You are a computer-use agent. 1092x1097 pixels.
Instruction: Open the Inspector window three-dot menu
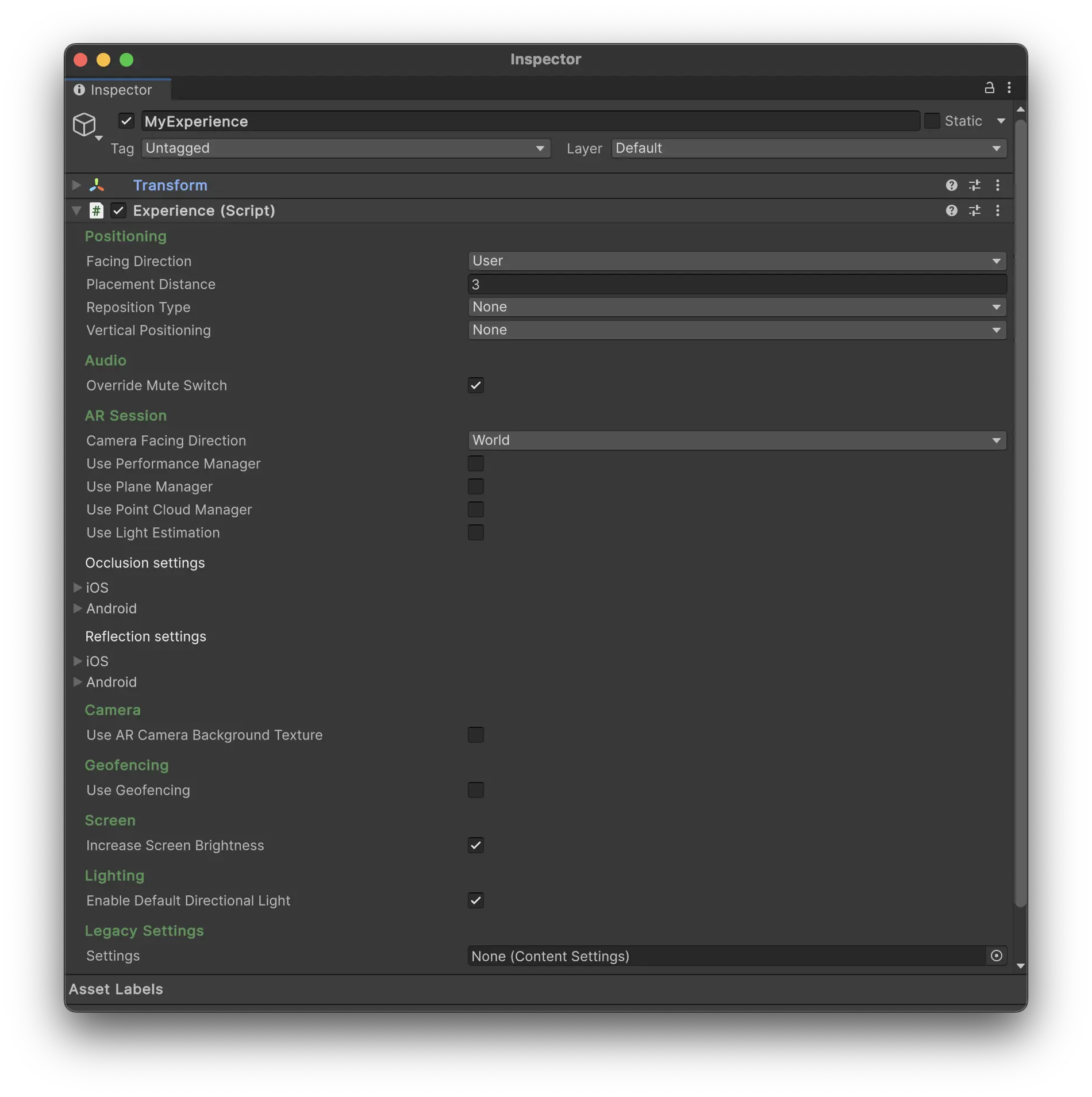[1010, 87]
